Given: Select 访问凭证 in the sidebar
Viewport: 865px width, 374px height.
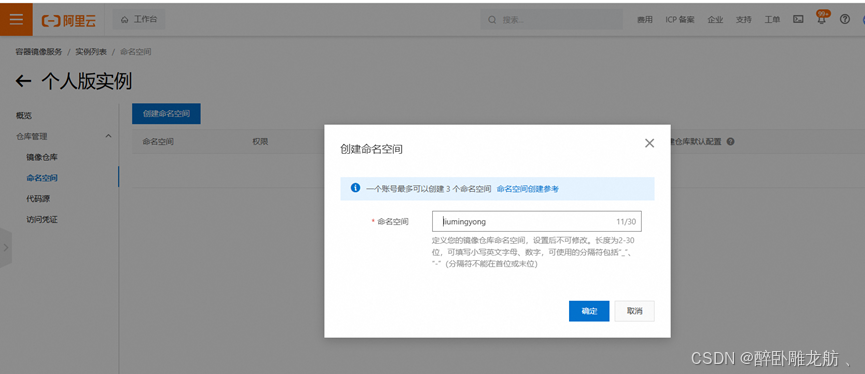Looking at the screenshot, I should 42,220.
